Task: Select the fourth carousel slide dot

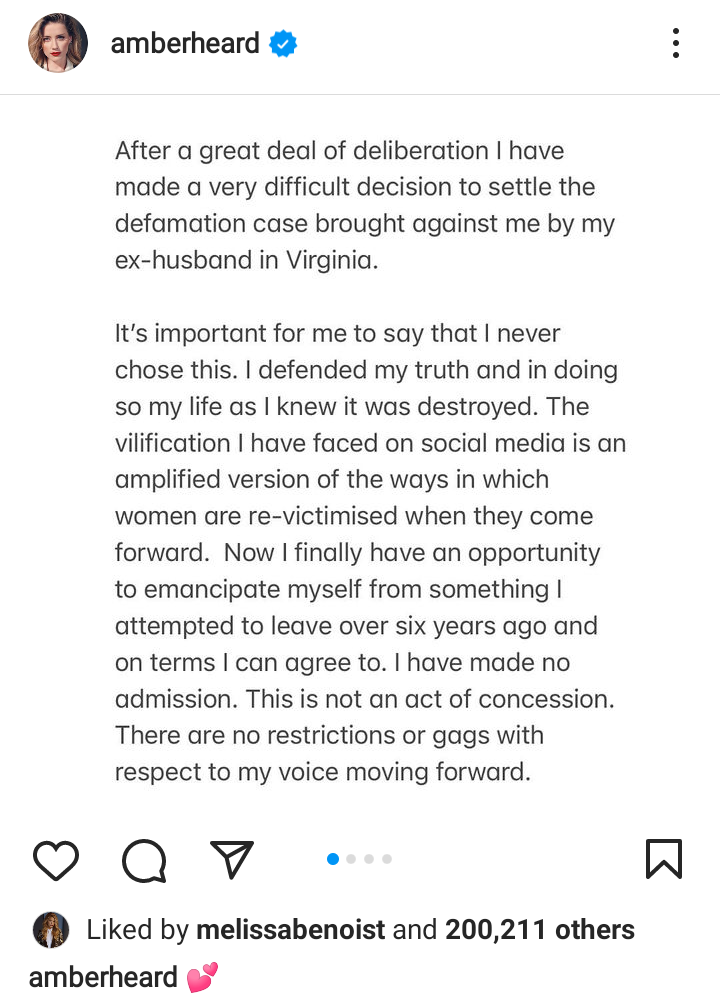Action: pos(387,859)
